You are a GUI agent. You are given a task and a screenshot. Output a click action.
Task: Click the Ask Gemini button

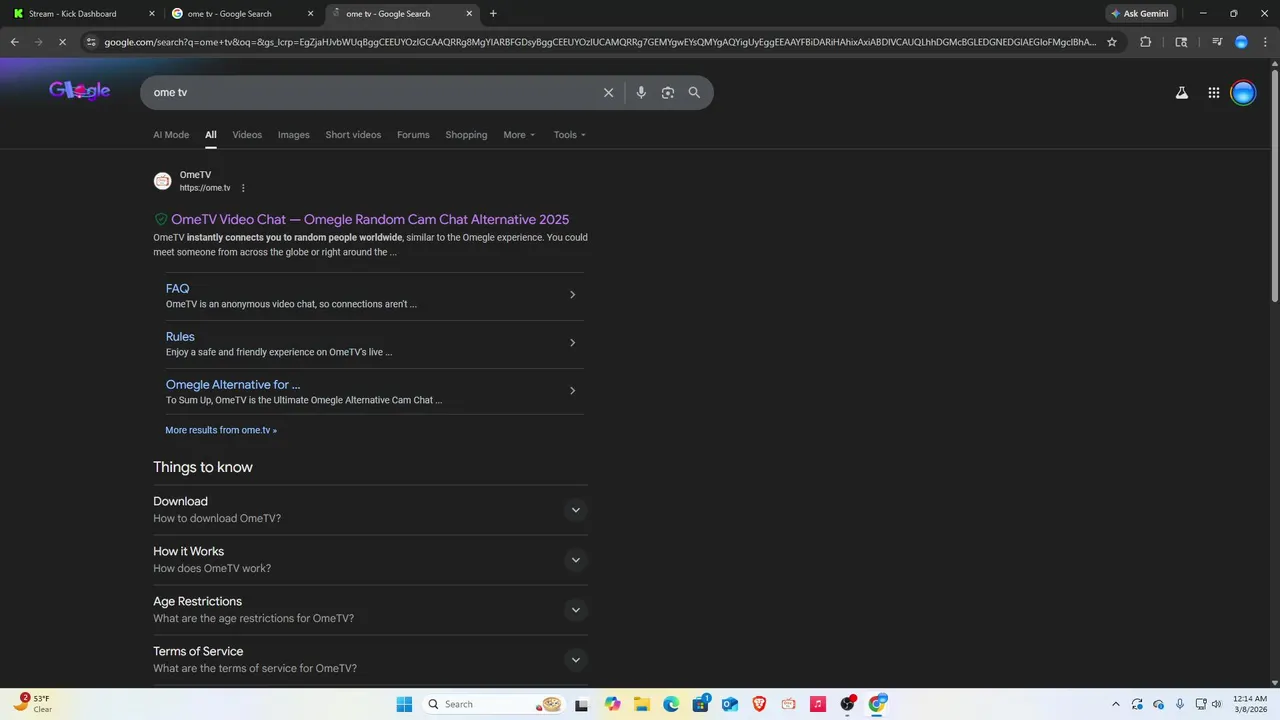click(x=1140, y=14)
